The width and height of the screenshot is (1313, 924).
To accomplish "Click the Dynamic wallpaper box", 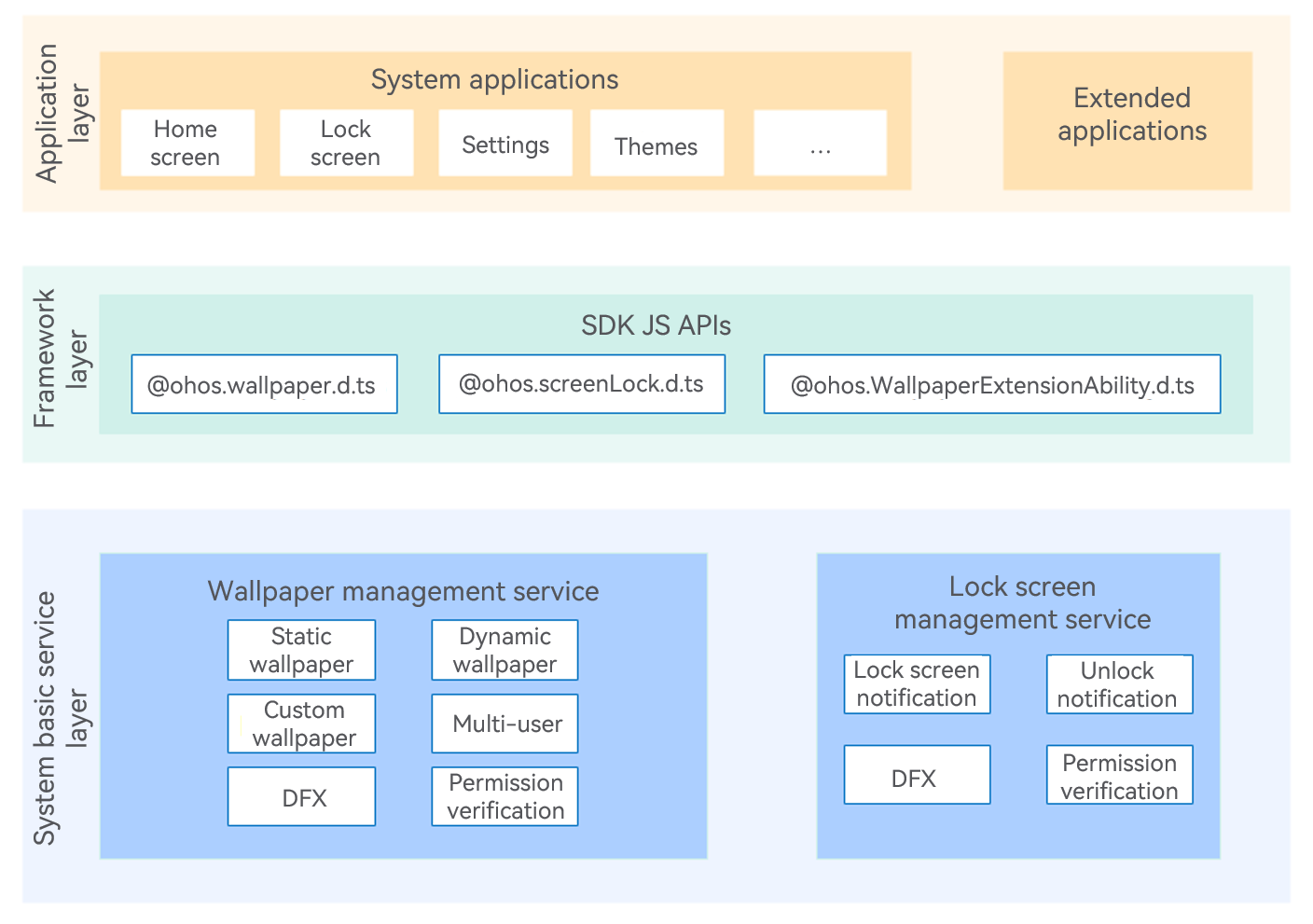I will tap(504, 650).
